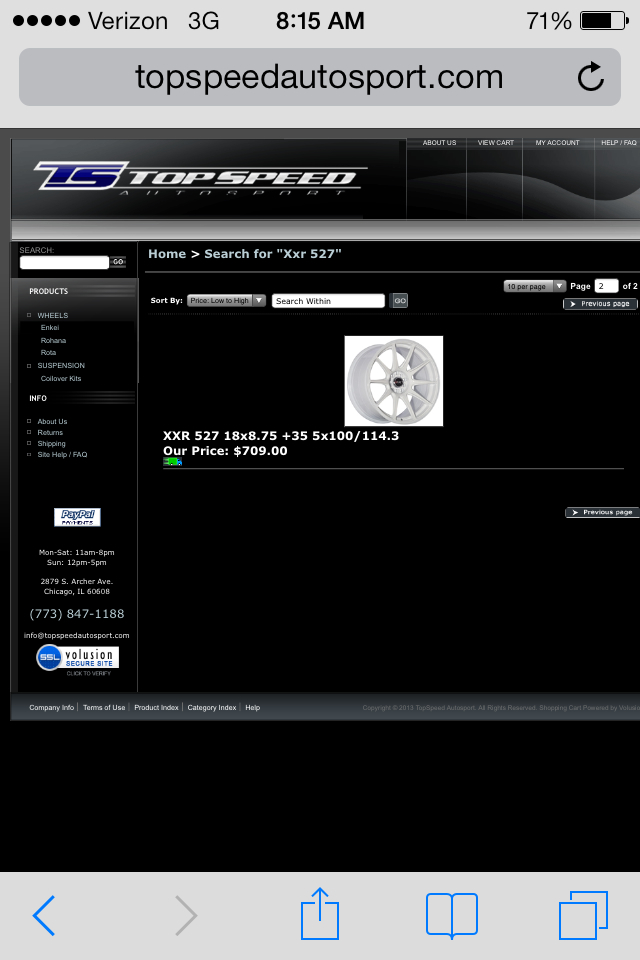Click the top Previous page button
640x960 pixels.
click(600, 304)
